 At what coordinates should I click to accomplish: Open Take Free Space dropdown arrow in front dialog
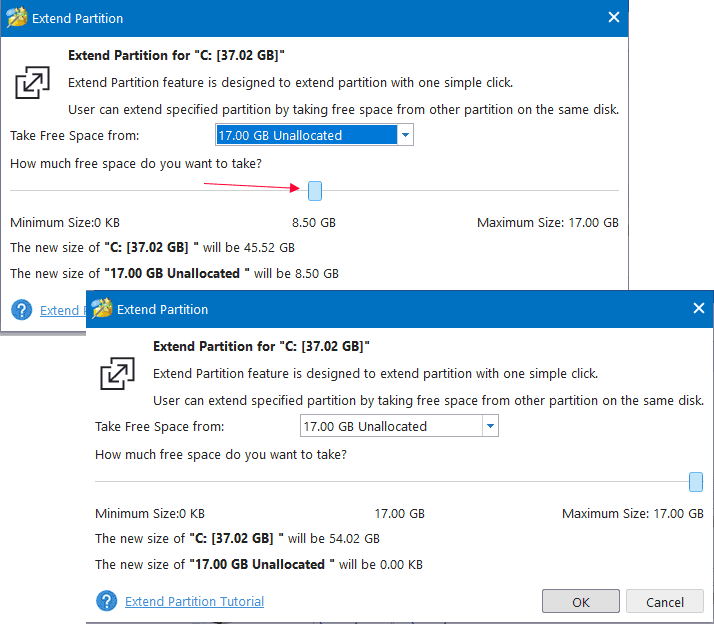click(490, 426)
